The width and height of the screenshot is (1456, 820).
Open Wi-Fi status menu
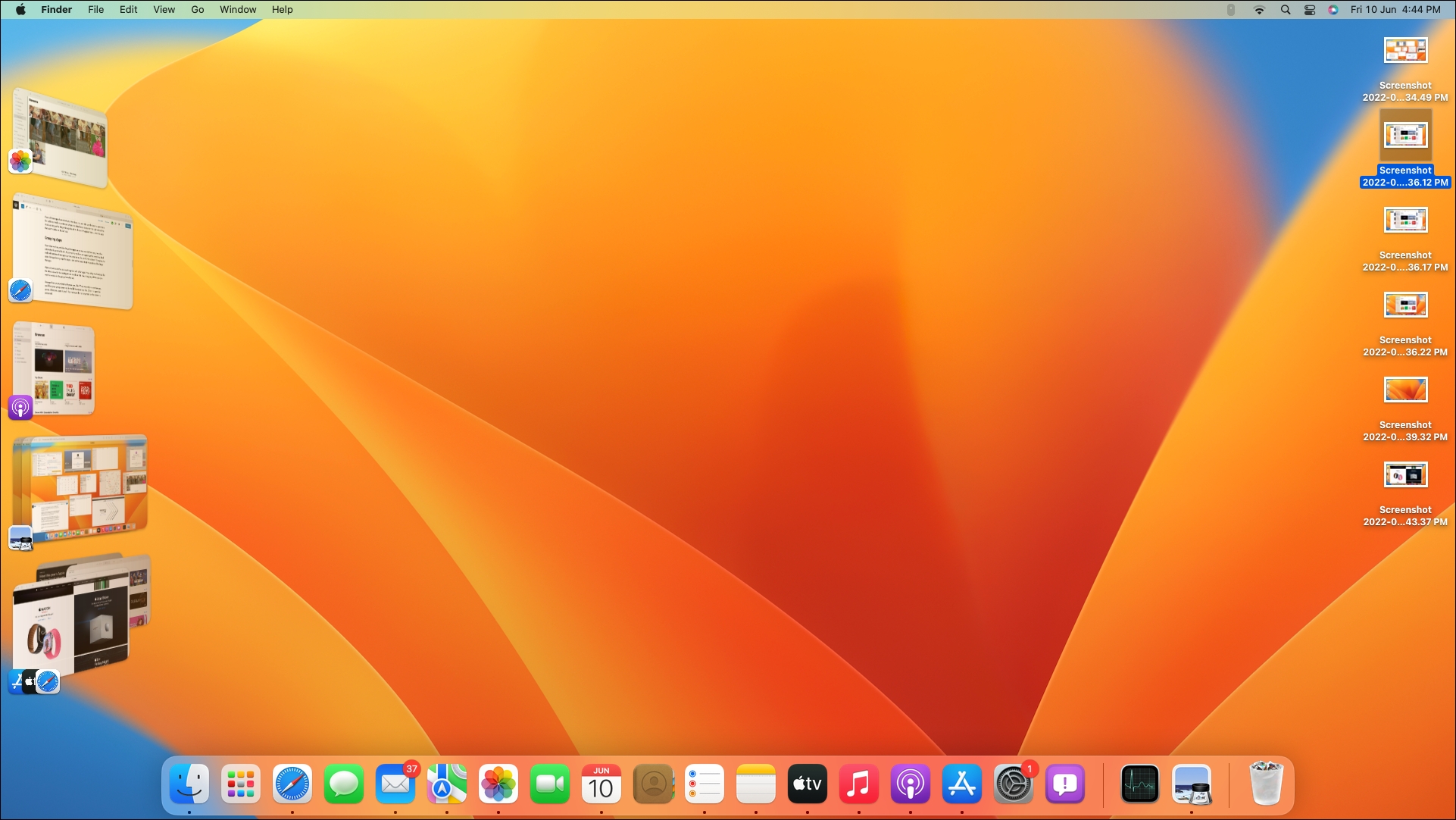pyautogui.click(x=1259, y=10)
